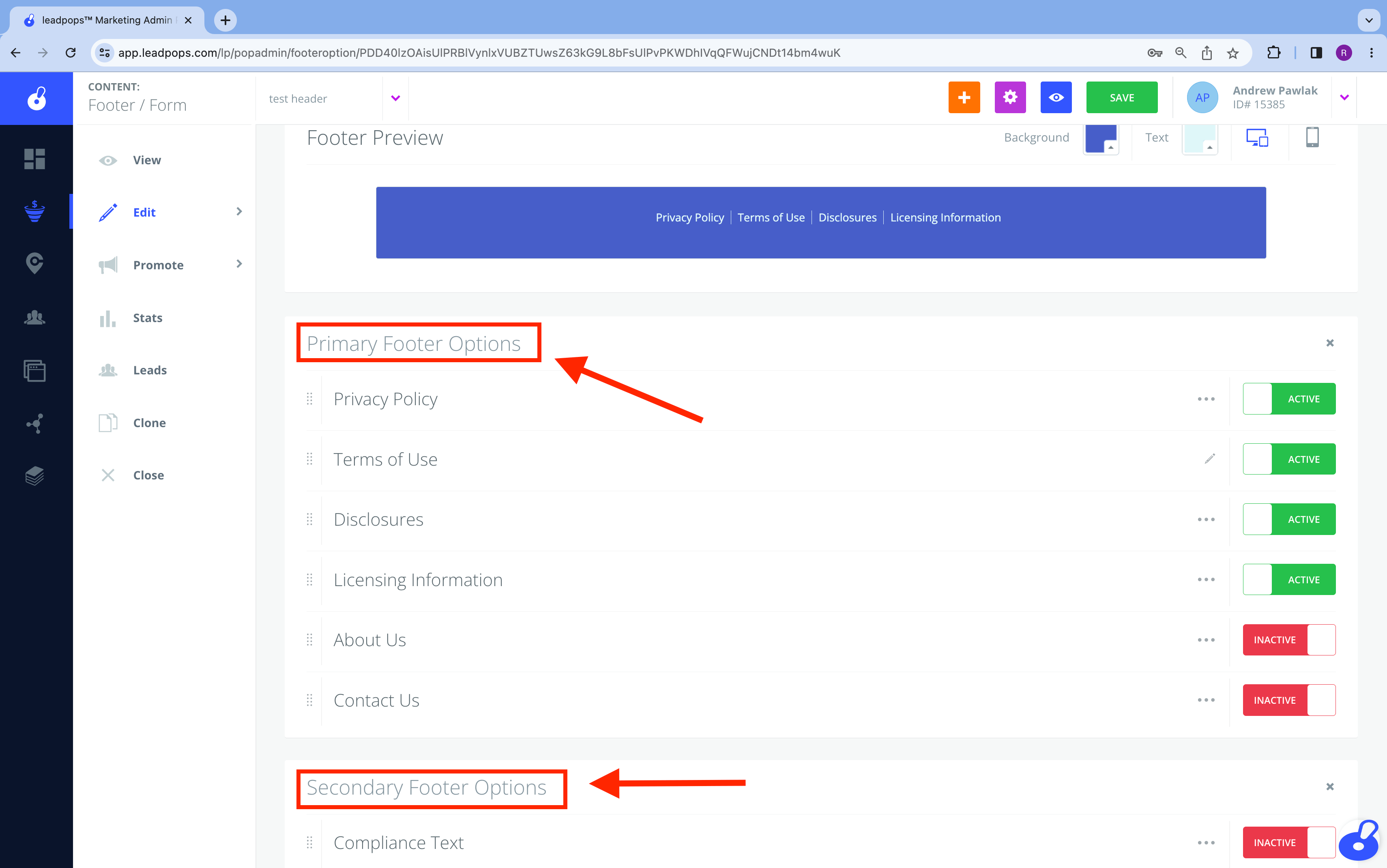The height and width of the screenshot is (868, 1387).
Task: Open the group people icon in the dark sidebar
Action: pos(34,318)
